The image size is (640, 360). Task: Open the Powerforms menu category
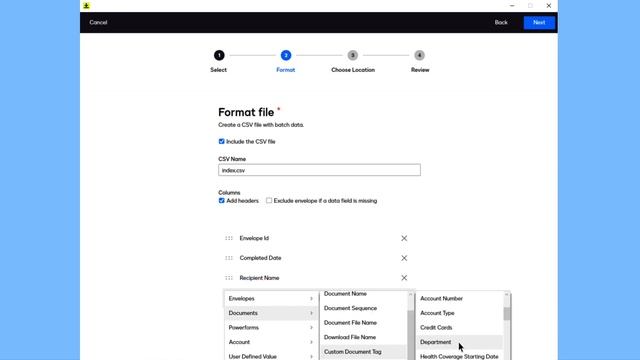[x=270, y=328]
